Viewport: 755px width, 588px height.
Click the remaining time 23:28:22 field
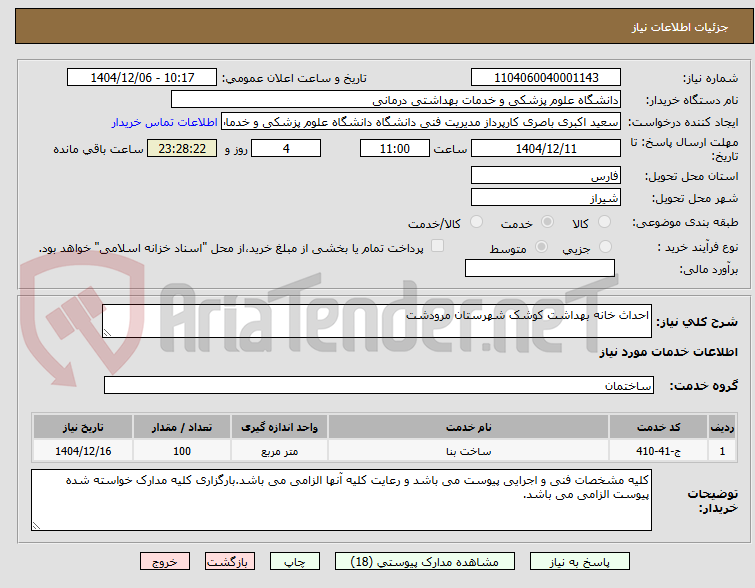(182, 148)
